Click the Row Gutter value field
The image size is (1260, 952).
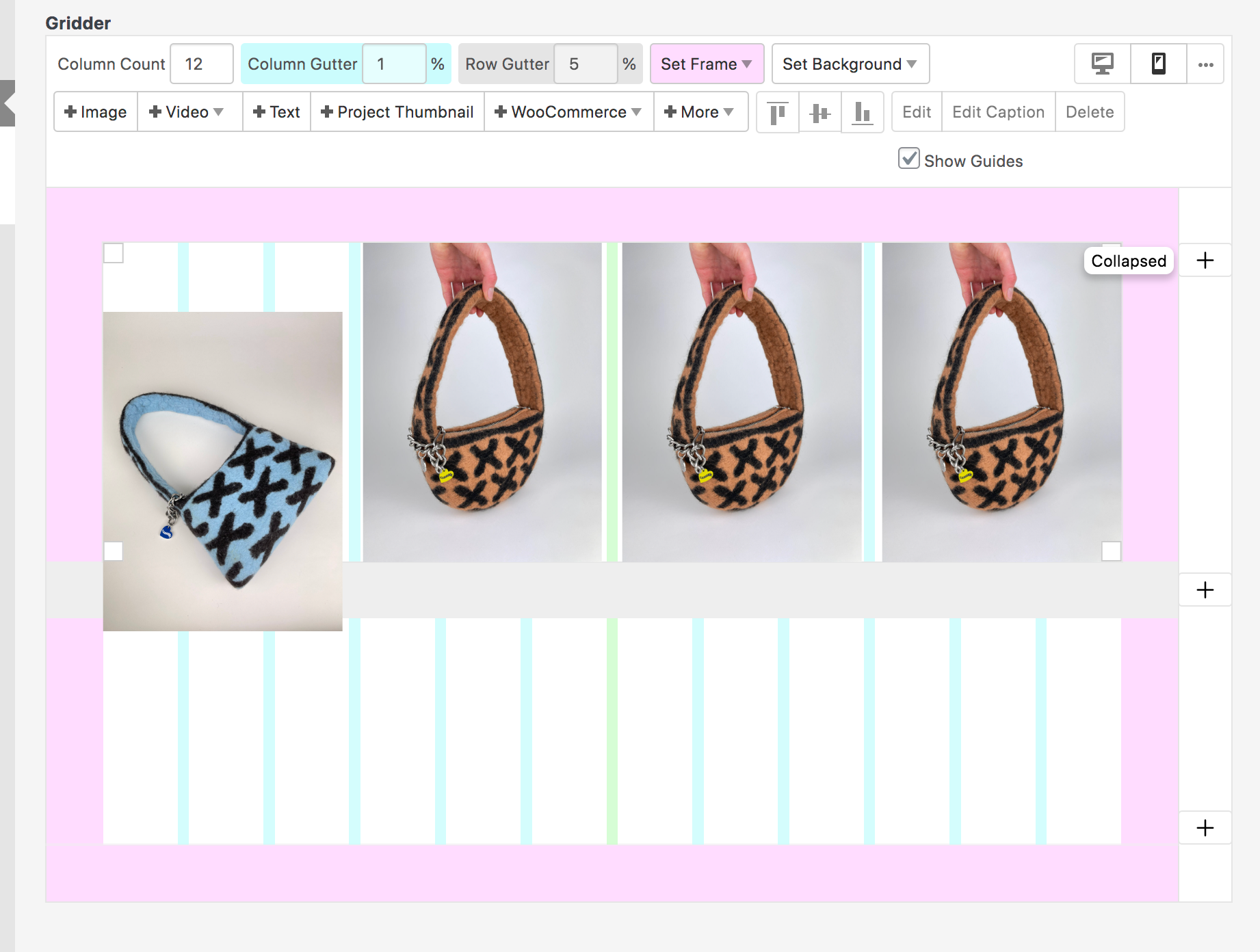click(585, 64)
